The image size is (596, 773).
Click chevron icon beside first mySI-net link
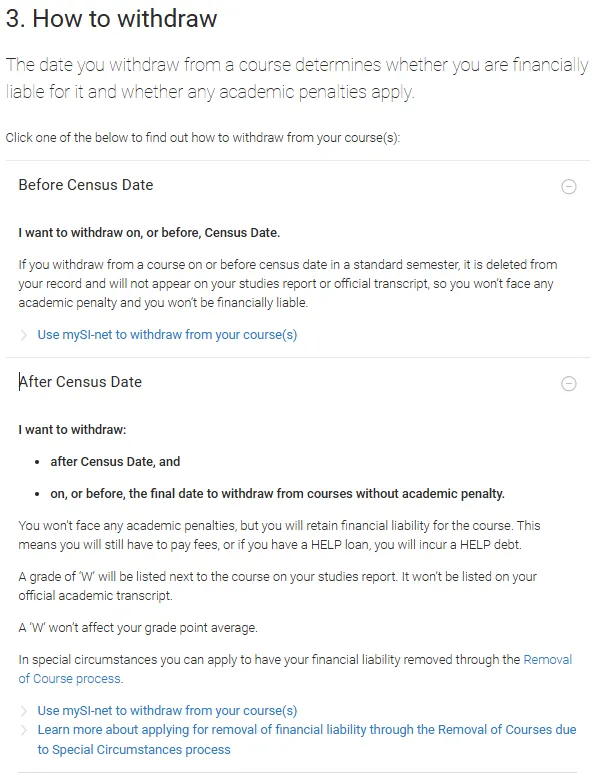23,335
